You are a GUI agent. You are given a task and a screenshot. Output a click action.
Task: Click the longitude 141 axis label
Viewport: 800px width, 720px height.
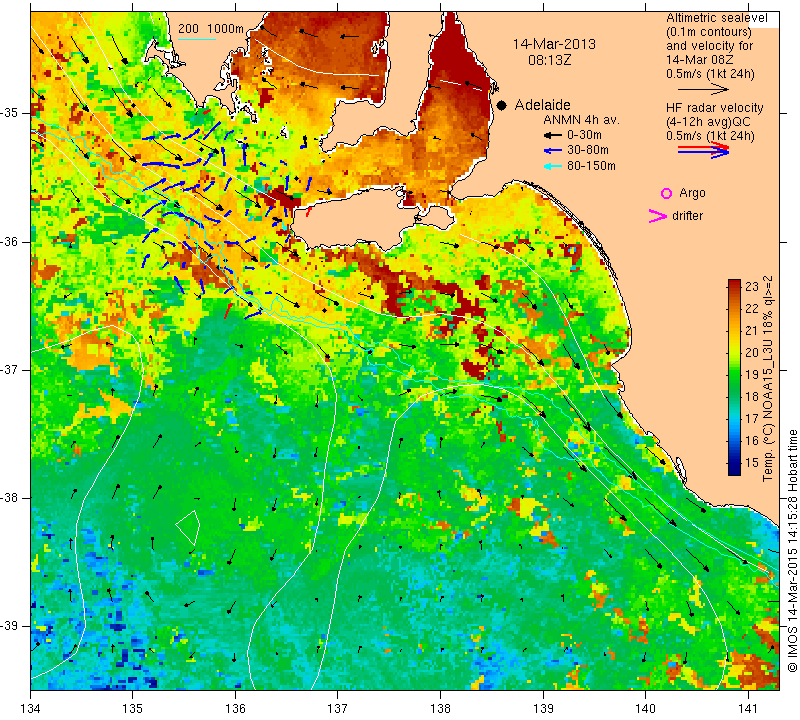coord(748,709)
